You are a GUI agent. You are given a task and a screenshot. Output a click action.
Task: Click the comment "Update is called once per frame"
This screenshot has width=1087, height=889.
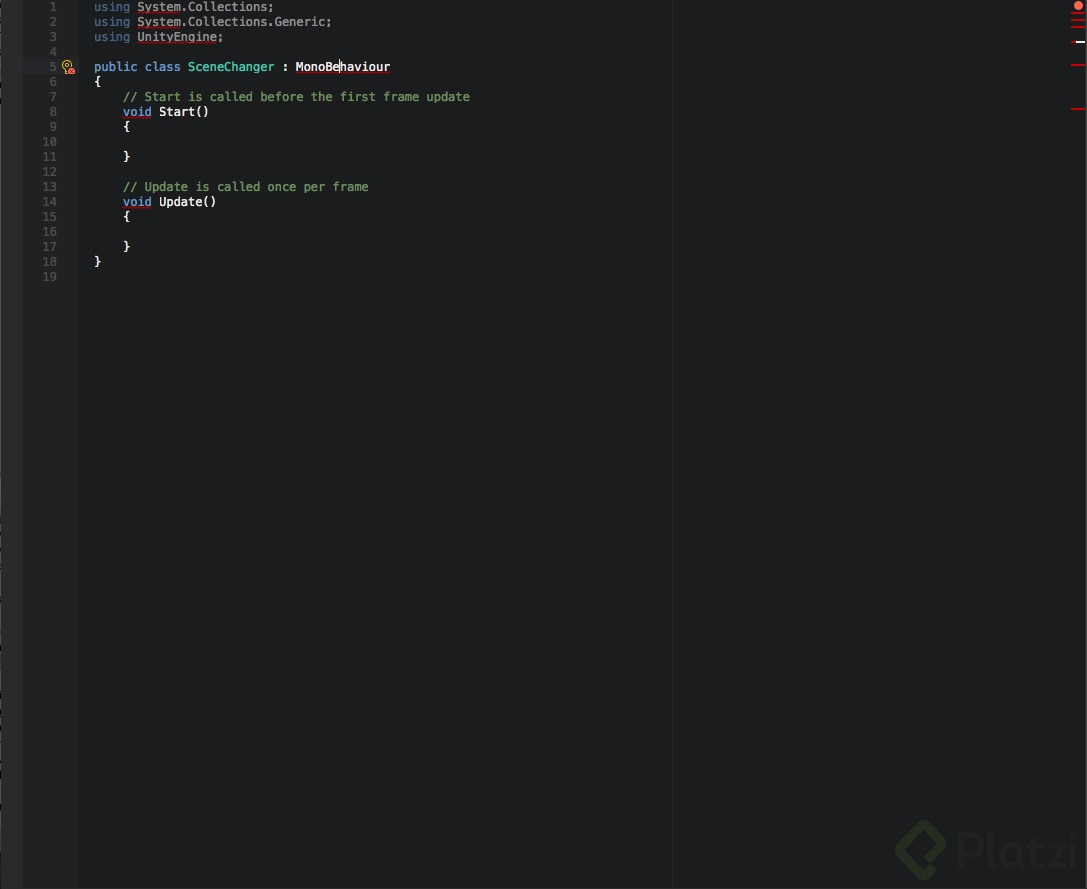245,187
